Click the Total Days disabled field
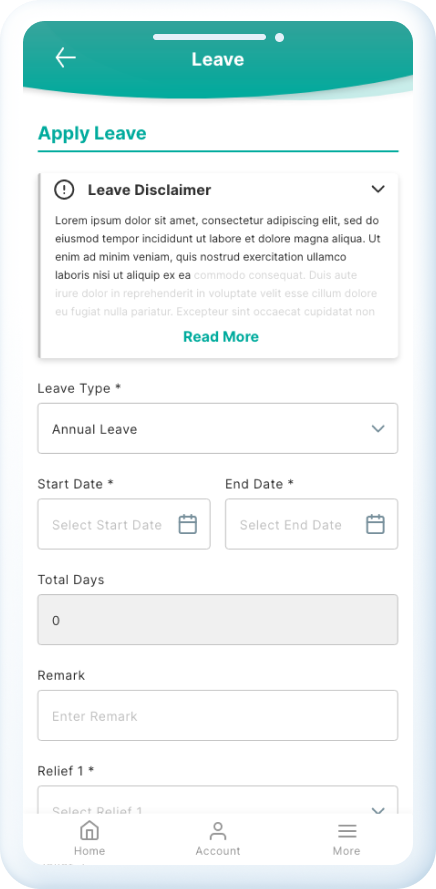This screenshot has height=889, width=436. pos(218,620)
